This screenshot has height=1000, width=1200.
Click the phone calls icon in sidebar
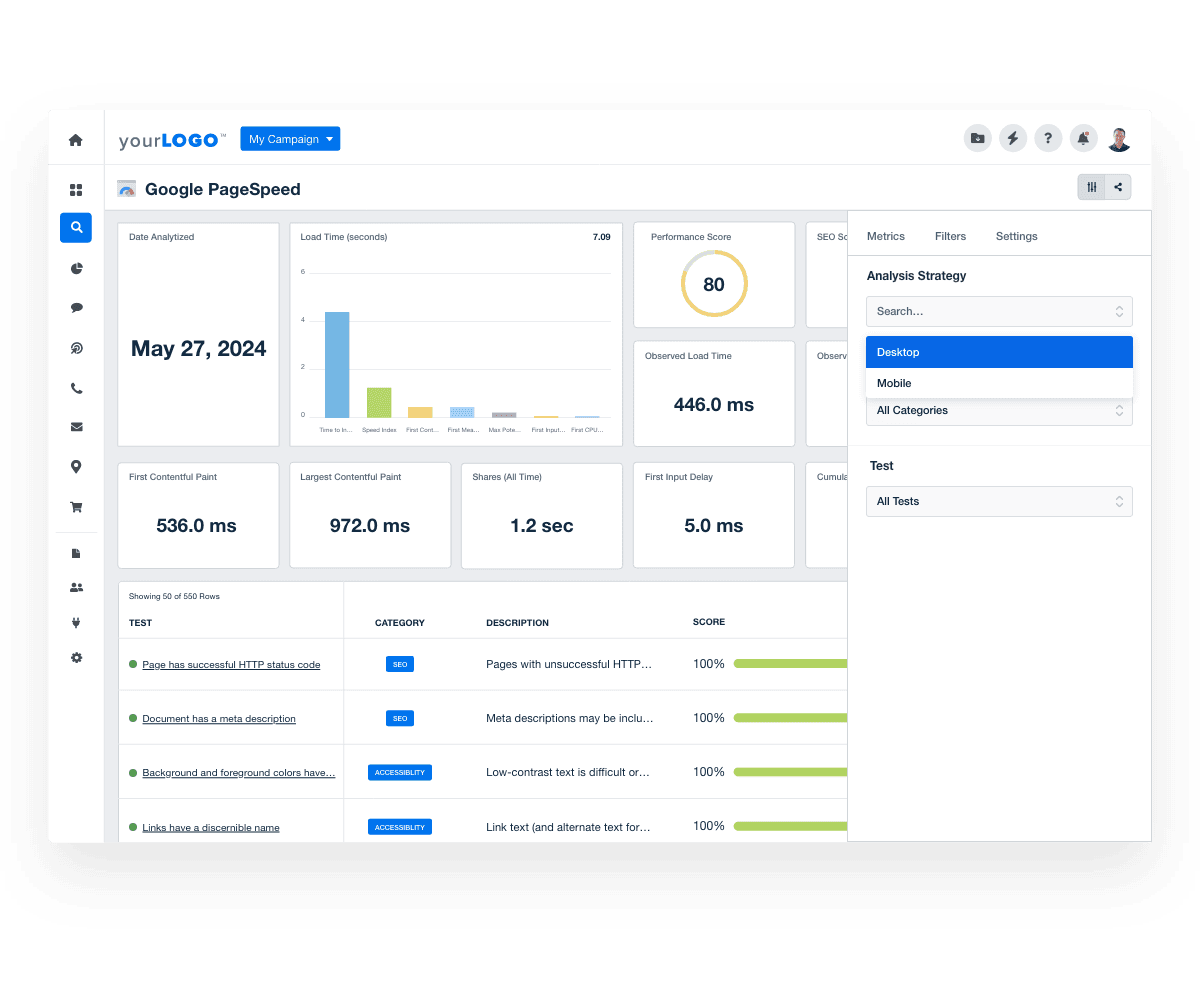click(x=76, y=388)
